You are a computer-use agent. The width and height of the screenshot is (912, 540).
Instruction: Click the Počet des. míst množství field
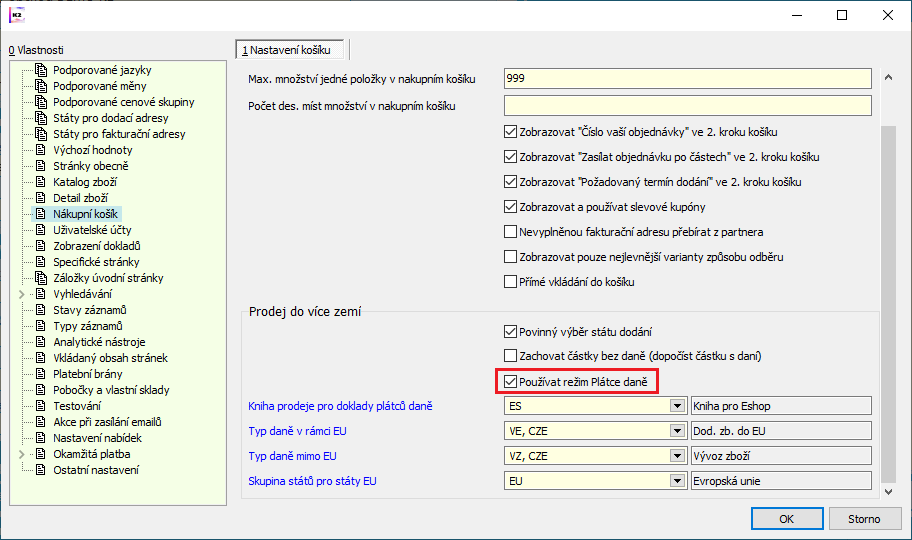(x=687, y=106)
